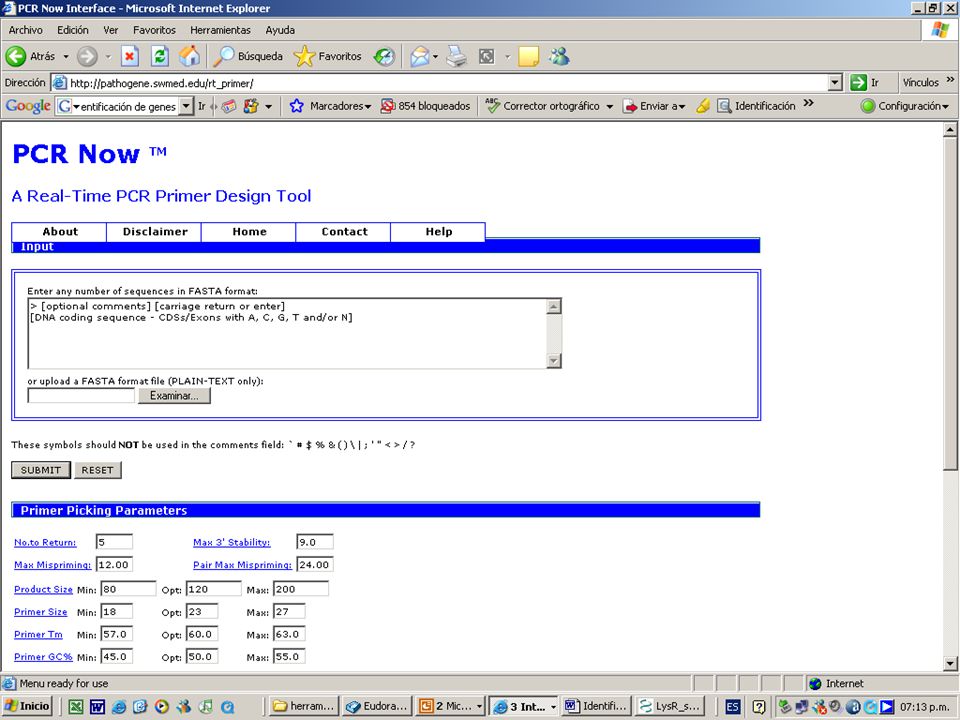This screenshot has height=720, width=960.
Task: Open the Ayuda menu
Action: pyautogui.click(x=280, y=30)
